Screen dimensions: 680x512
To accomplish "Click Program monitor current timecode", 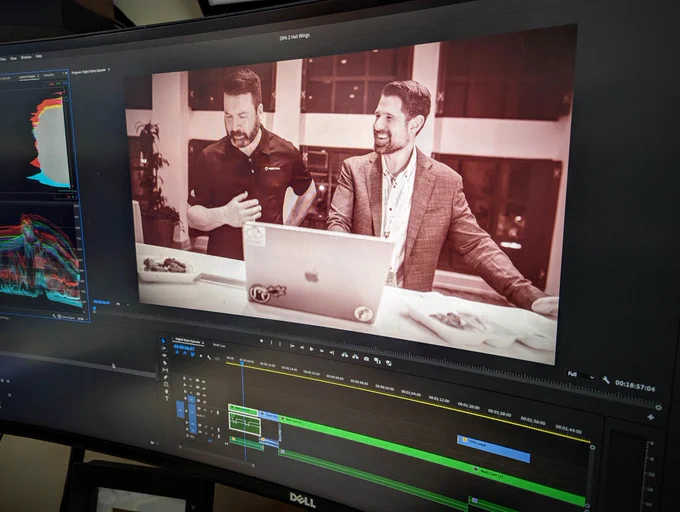I will pyautogui.click(x=101, y=302).
